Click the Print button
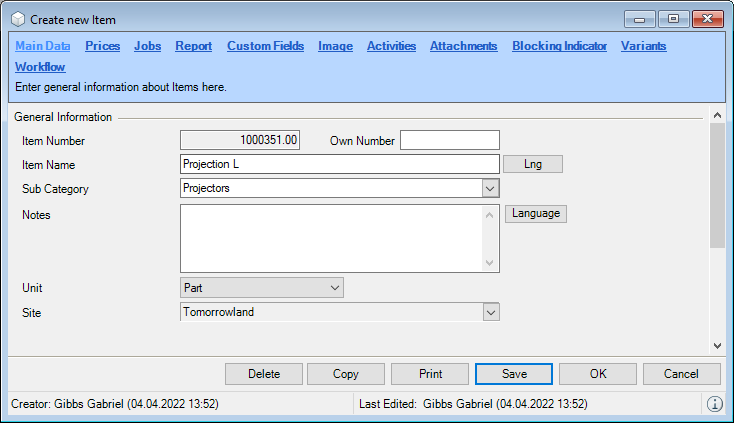 (430, 374)
